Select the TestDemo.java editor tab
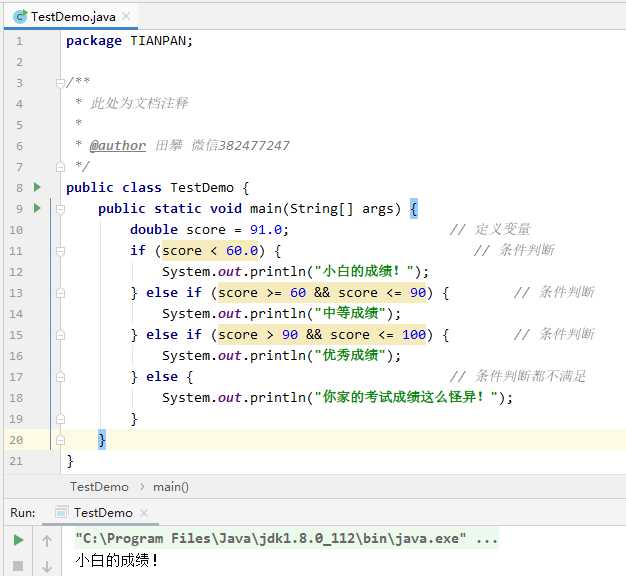The image size is (626, 576). 71,17
